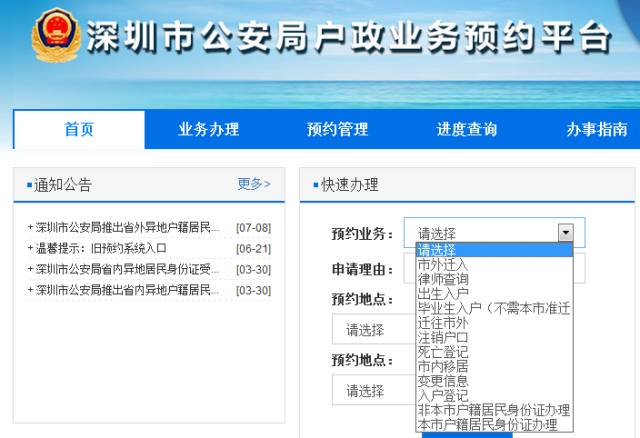Go to the 进度查询 tab
Screen dimensions: 640x438
tap(467, 129)
